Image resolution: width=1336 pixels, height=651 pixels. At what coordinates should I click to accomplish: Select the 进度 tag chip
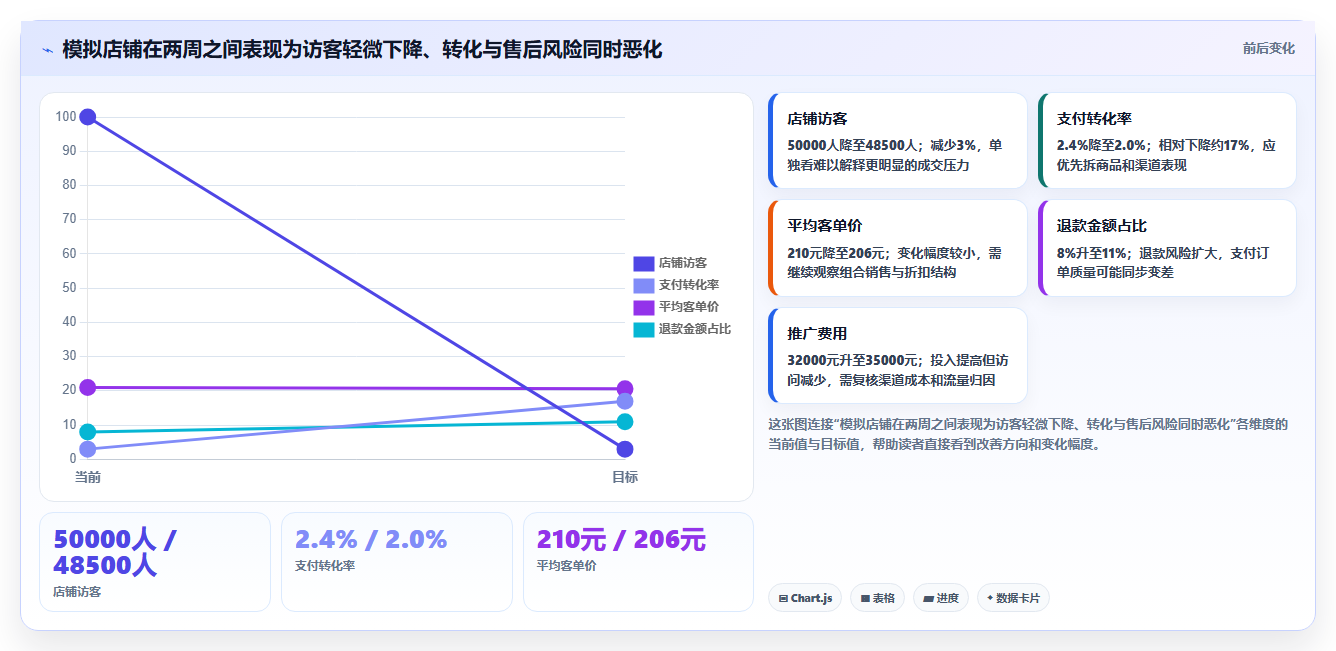tap(941, 598)
